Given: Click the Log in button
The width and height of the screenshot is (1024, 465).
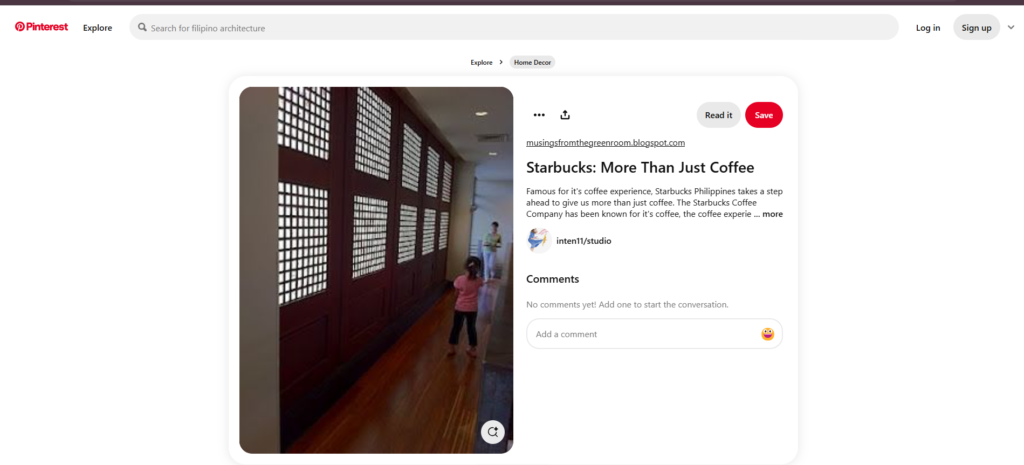Looking at the screenshot, I should point(928,27).
